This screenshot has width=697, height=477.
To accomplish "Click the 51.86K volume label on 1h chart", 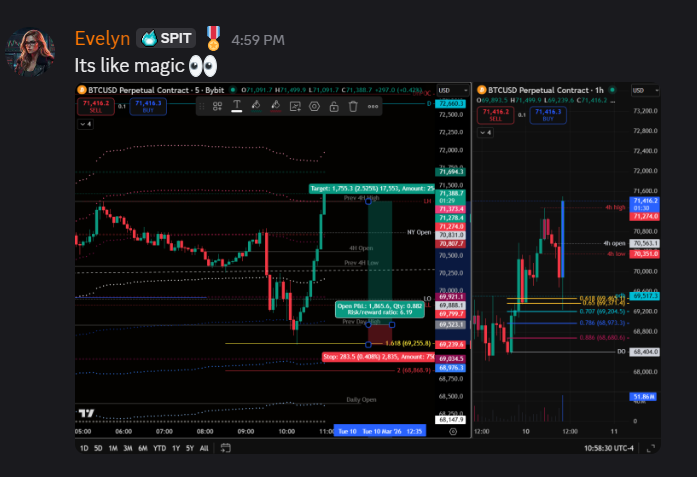I will [x=643, y=397].
